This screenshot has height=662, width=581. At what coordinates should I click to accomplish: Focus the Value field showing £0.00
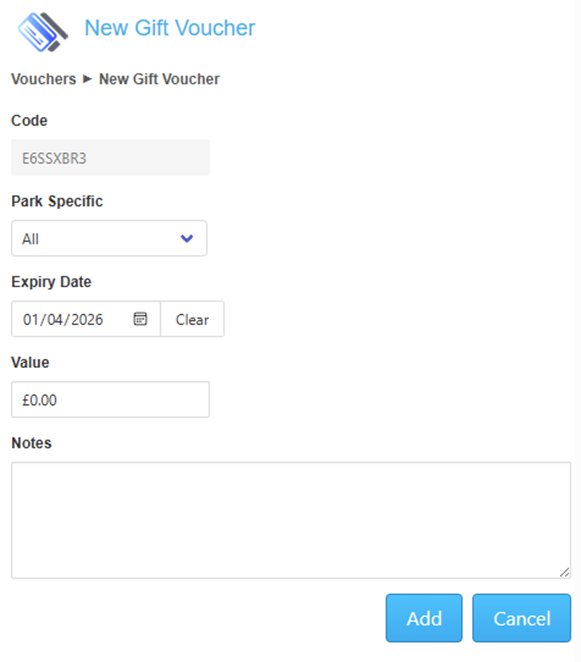(110, 399)
